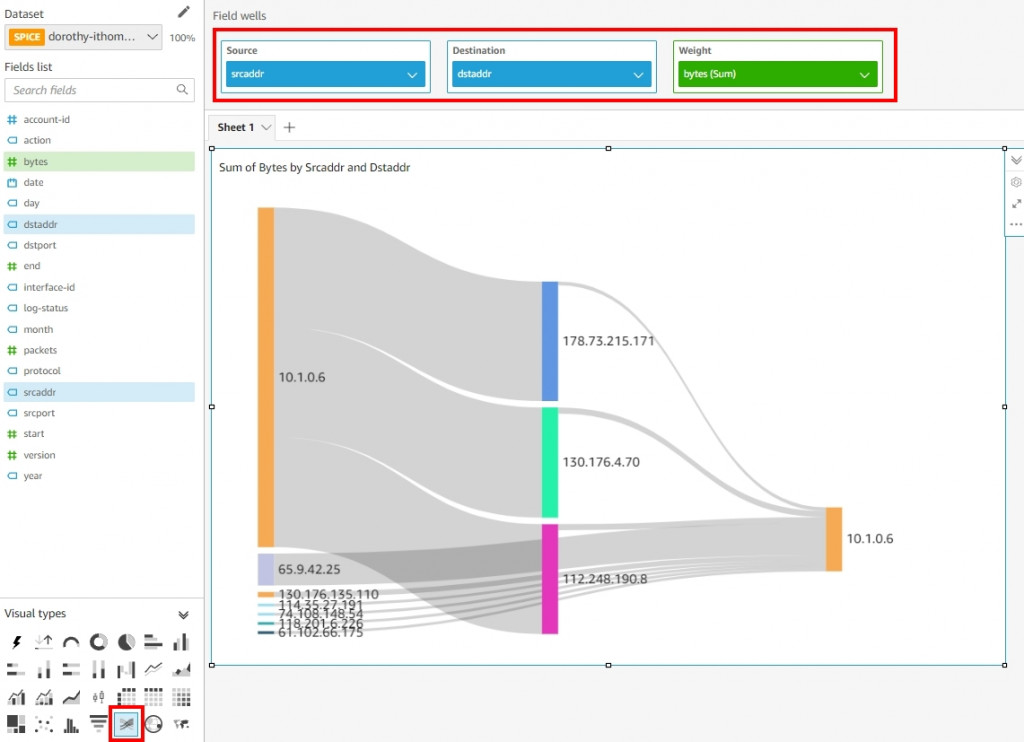
Task: Click the green 130.176.4.70 node bar
Action: tap(550, 462)
